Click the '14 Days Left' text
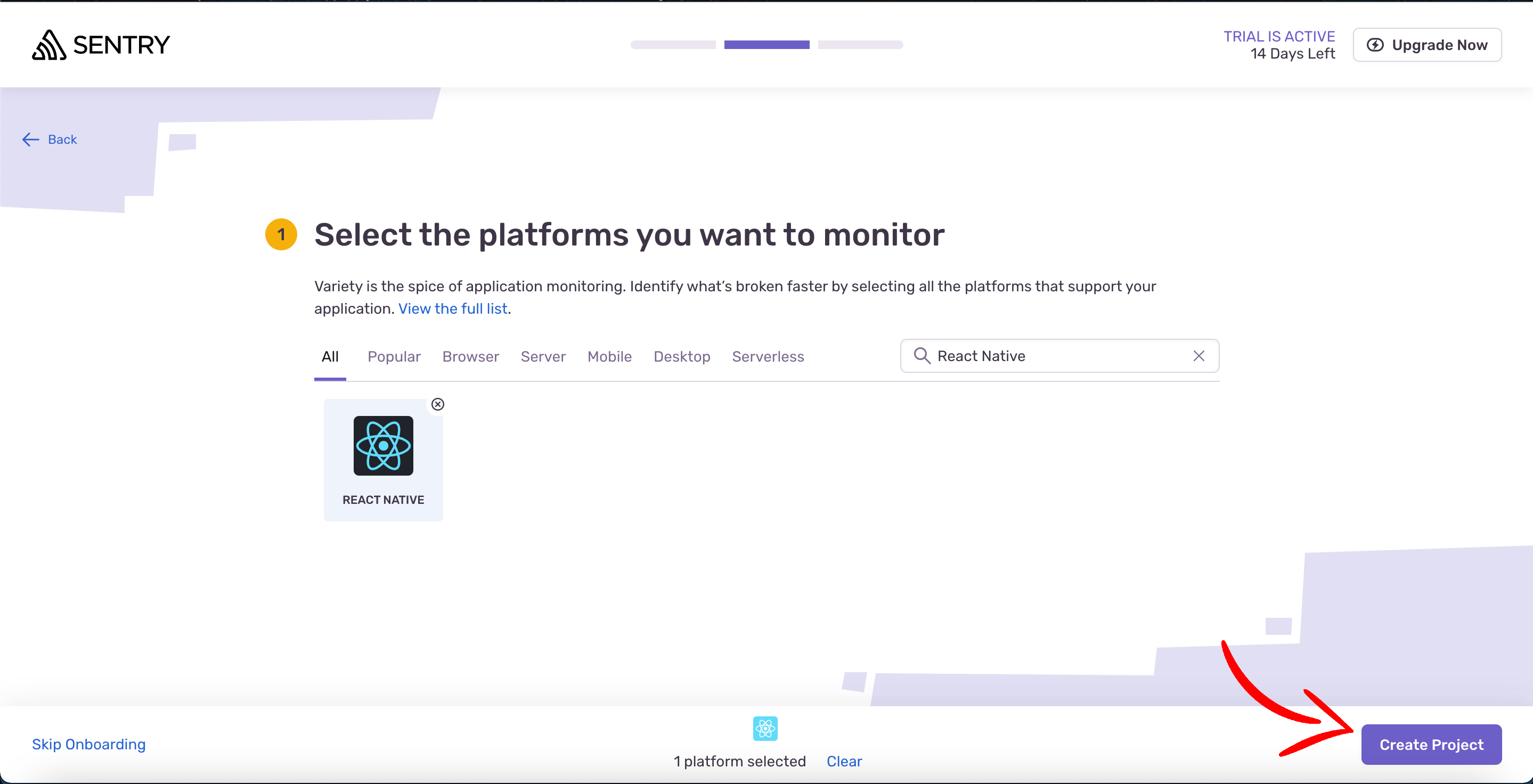The image size is (1533, 784). pos(1293,54)
